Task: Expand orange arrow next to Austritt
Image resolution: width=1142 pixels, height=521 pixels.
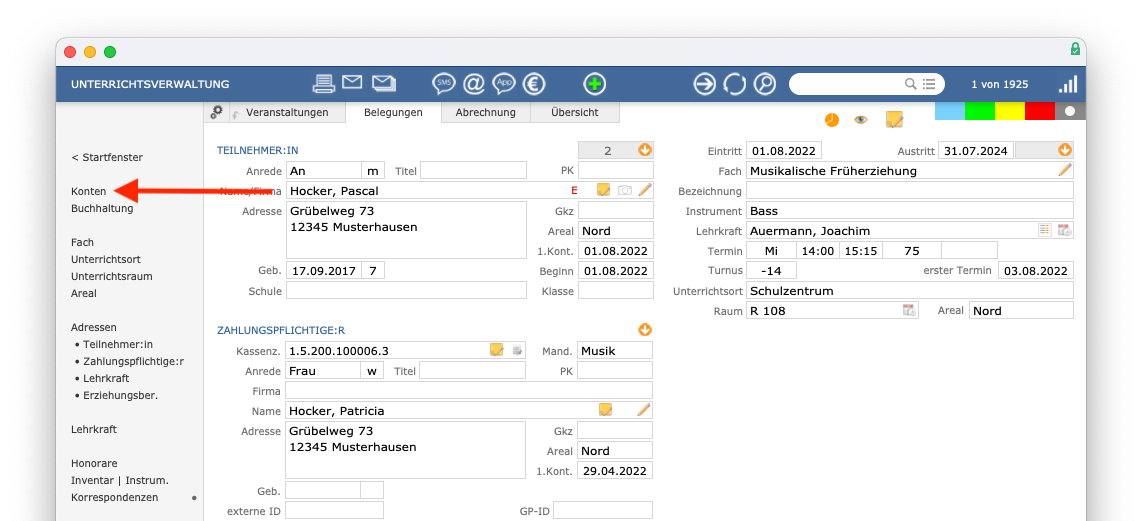Action: 1065,150
